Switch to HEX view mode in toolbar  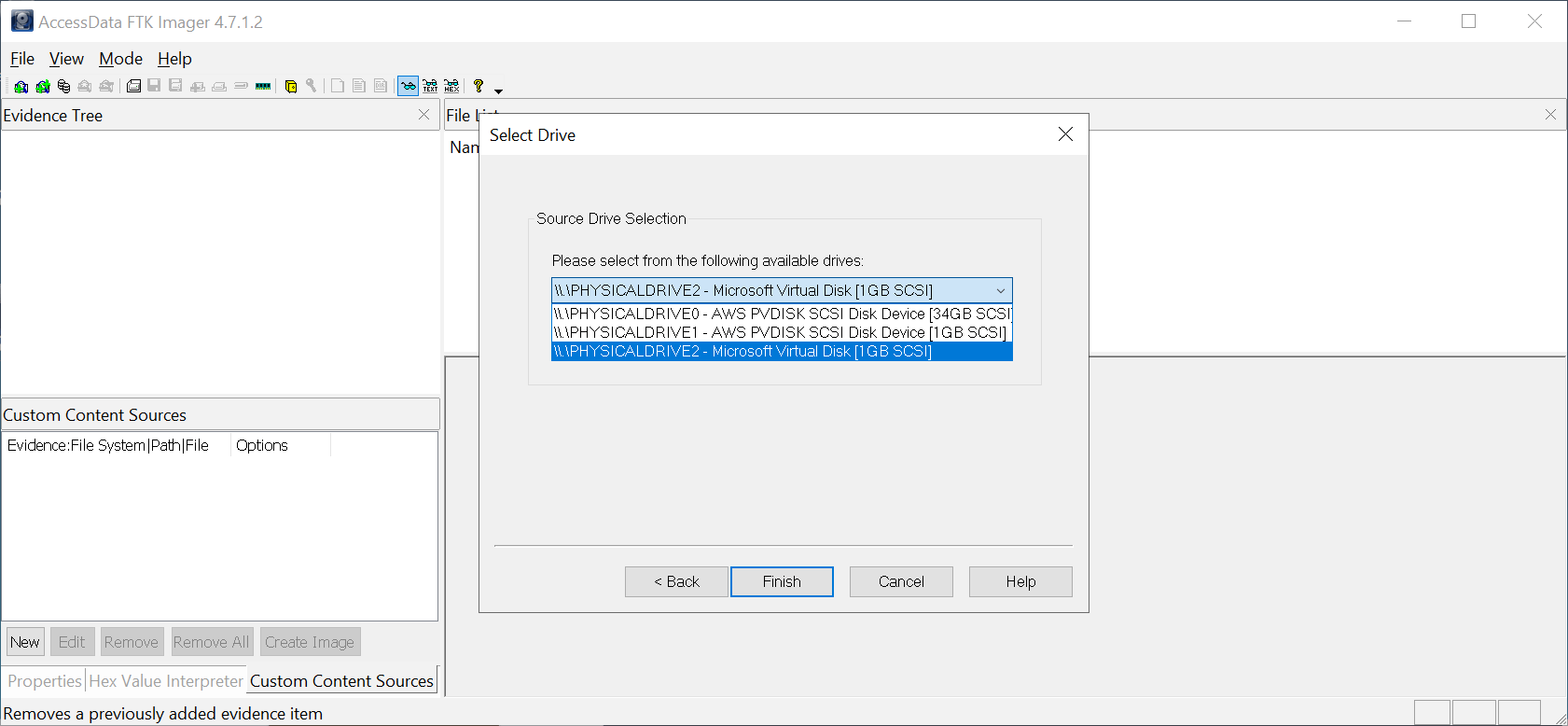click(451, 87)
